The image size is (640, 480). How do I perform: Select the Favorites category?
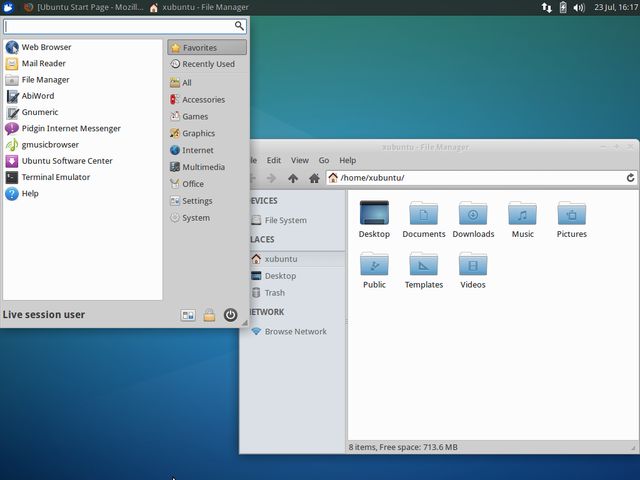click(207, 47)
